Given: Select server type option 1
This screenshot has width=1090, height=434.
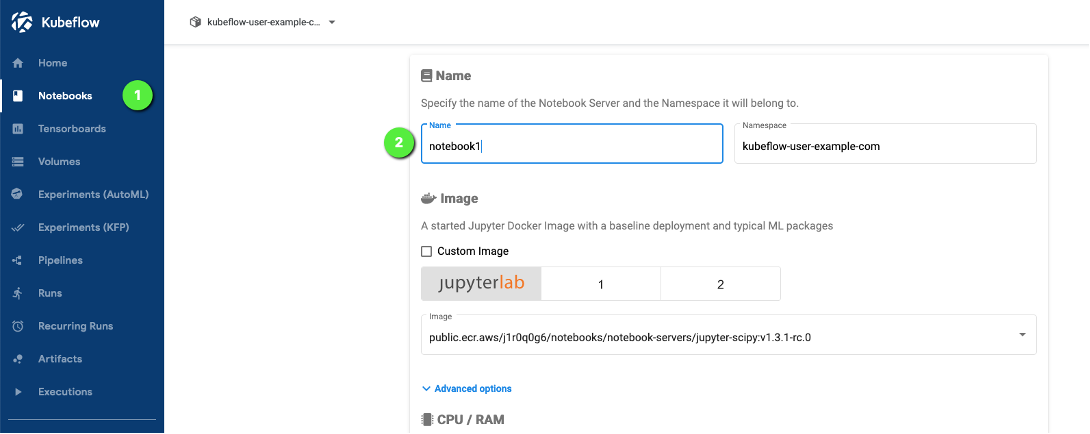Looking at the screenshot, I should coord(601,284).
